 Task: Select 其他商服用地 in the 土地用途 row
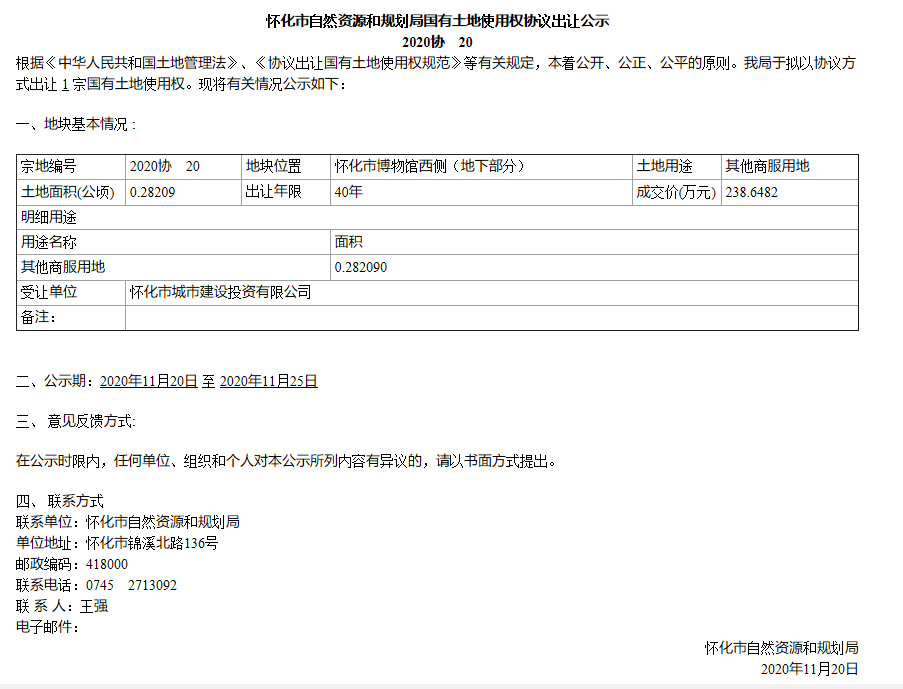[767, 166]
